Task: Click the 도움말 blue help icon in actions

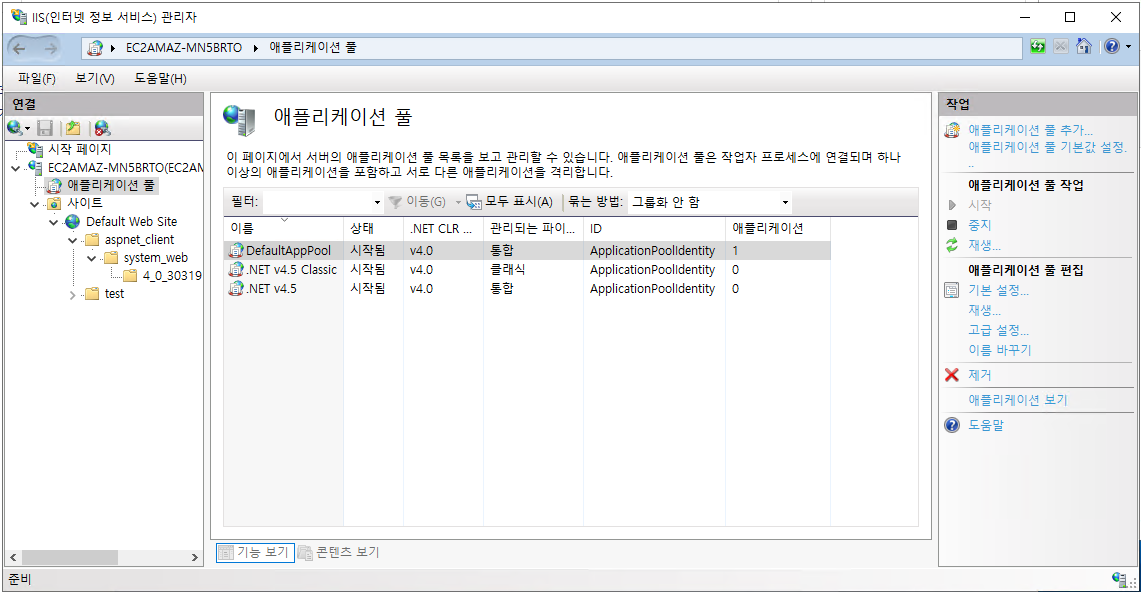Action: [952, 425]
